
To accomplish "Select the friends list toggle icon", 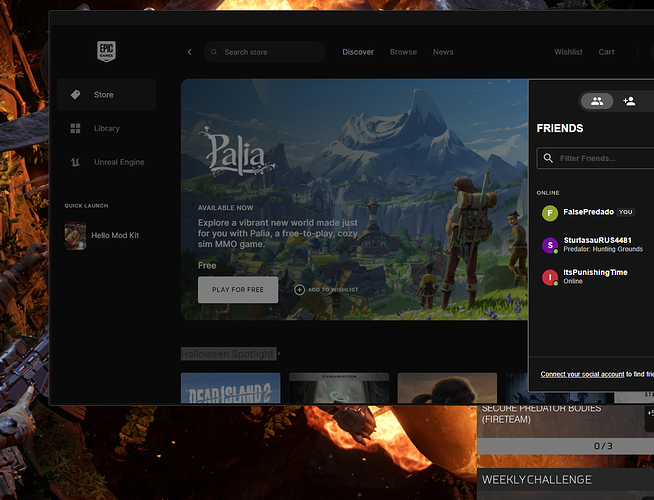I will coord(597,101).
